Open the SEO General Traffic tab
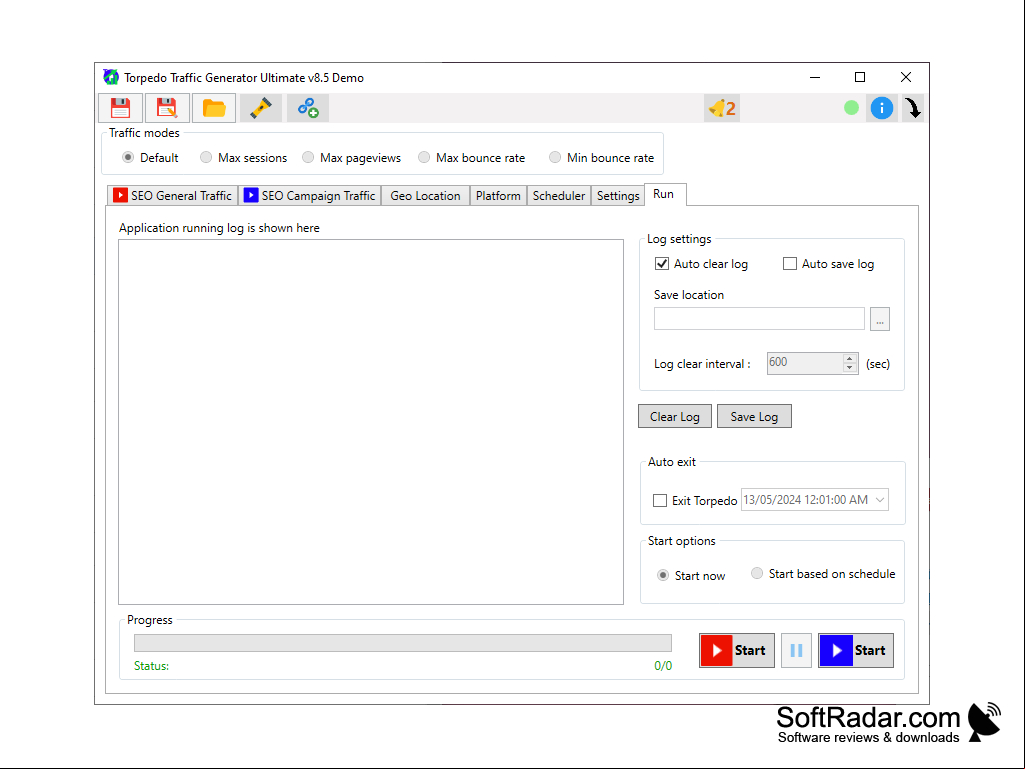Screen dimensions: 1025x769 [x=173, y=196]
